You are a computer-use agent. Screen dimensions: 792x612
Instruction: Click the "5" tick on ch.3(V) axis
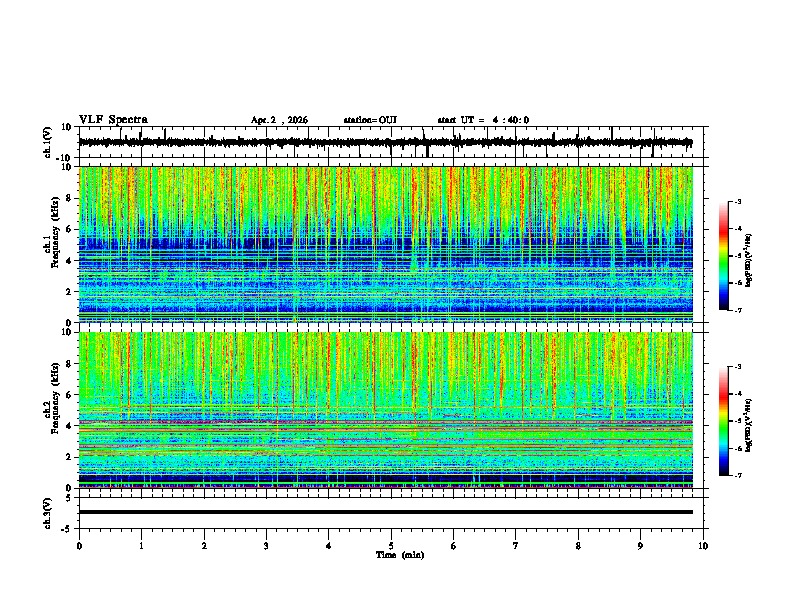click(70, 497)
